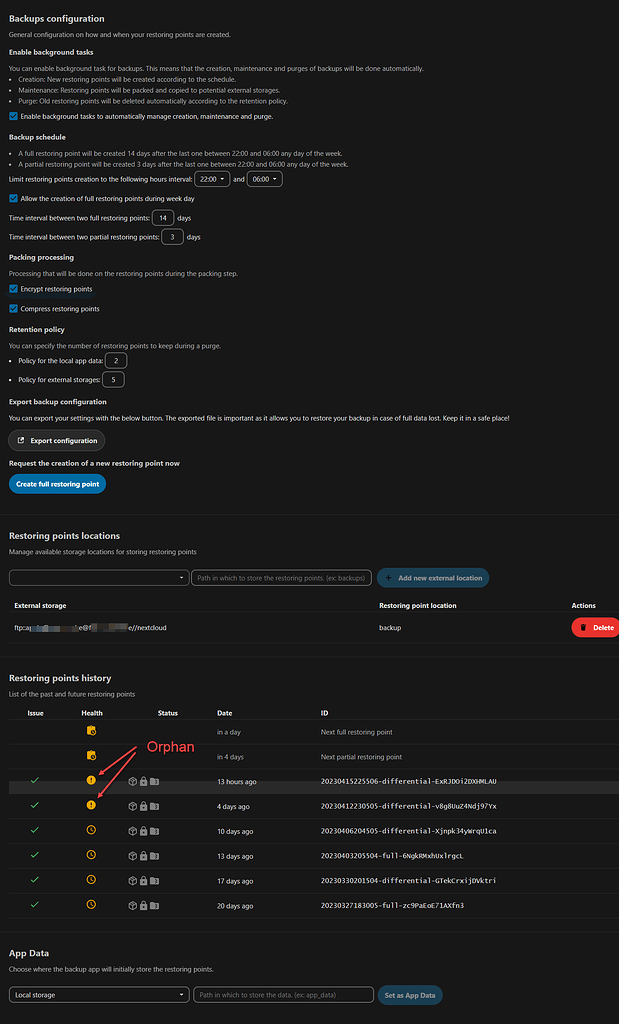
Task: Click the lock status icon in the 4 days ago row
Action: click(143, 806)
